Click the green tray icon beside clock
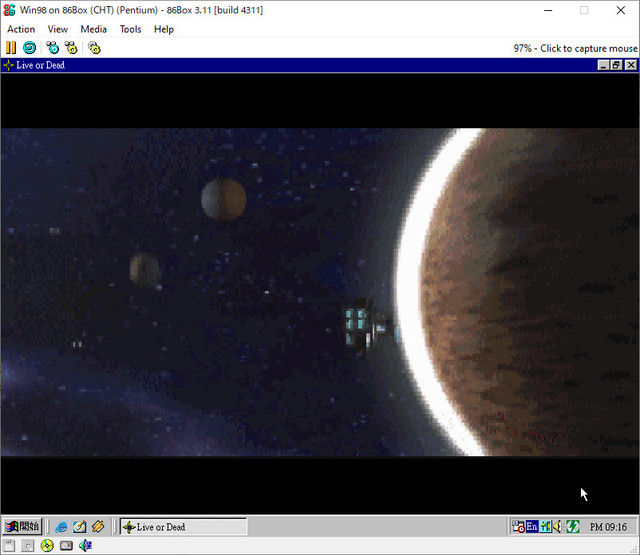The width and height of the screenshot is (640, 555). pyautogui.click(x=573, y=527)
